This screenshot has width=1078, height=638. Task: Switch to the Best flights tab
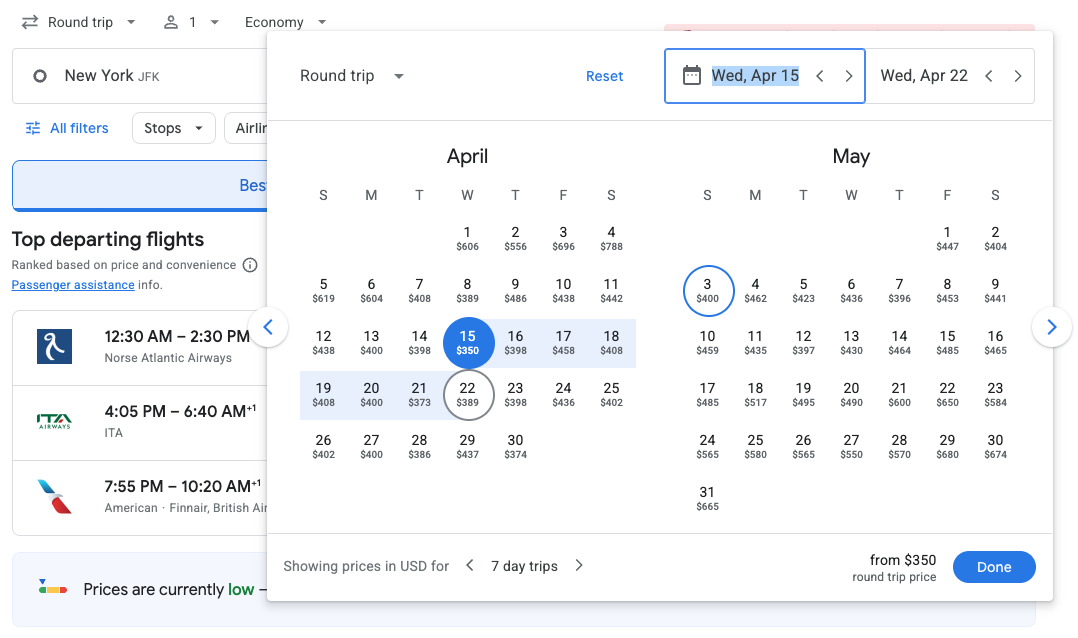tap(253, 185)
